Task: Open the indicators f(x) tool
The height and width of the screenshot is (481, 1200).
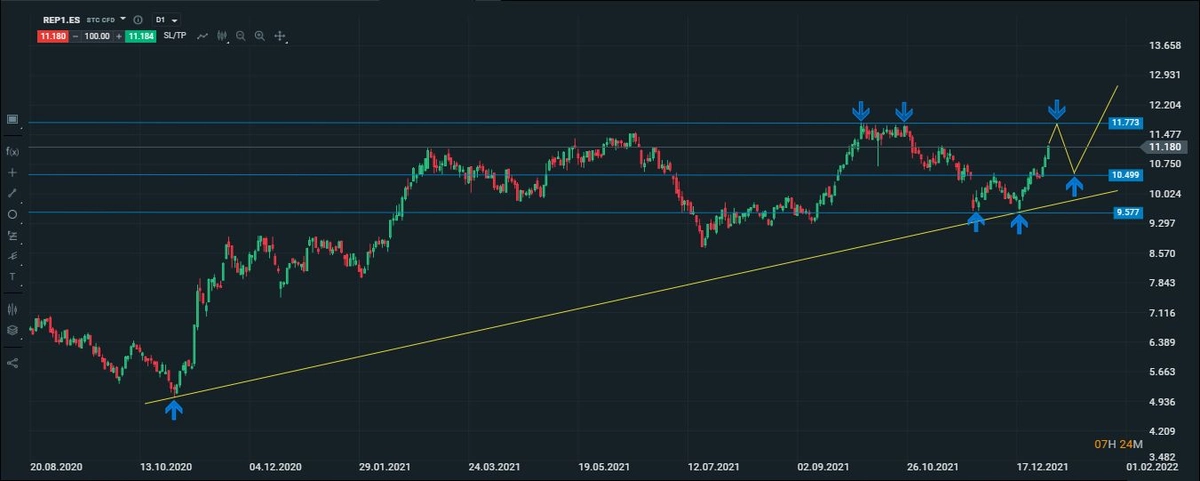Action: pos(12,151)
